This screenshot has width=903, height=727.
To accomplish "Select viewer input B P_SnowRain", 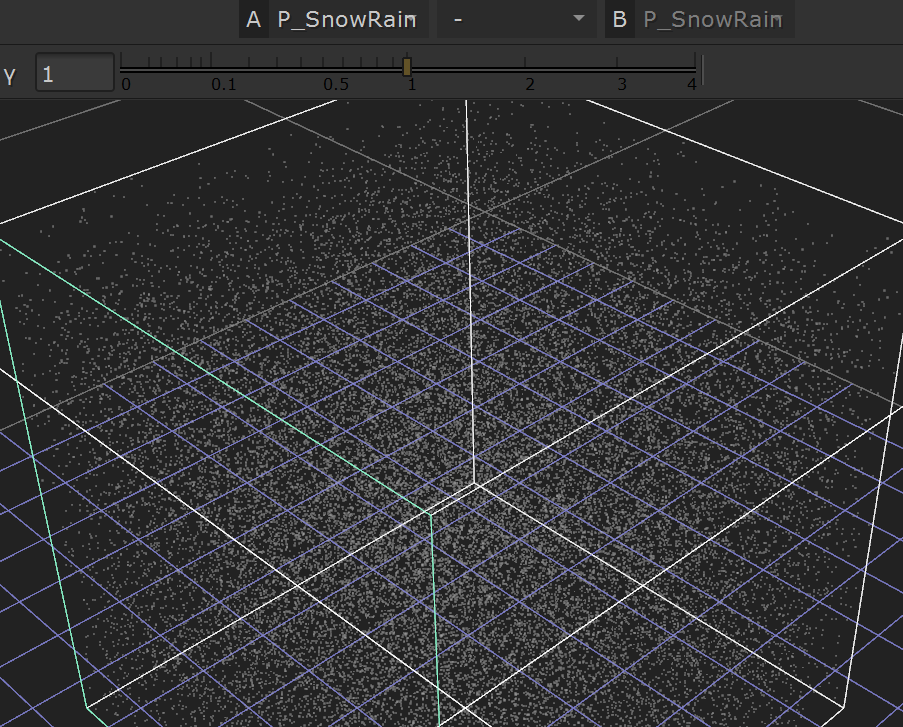I will tap(714, 20).
